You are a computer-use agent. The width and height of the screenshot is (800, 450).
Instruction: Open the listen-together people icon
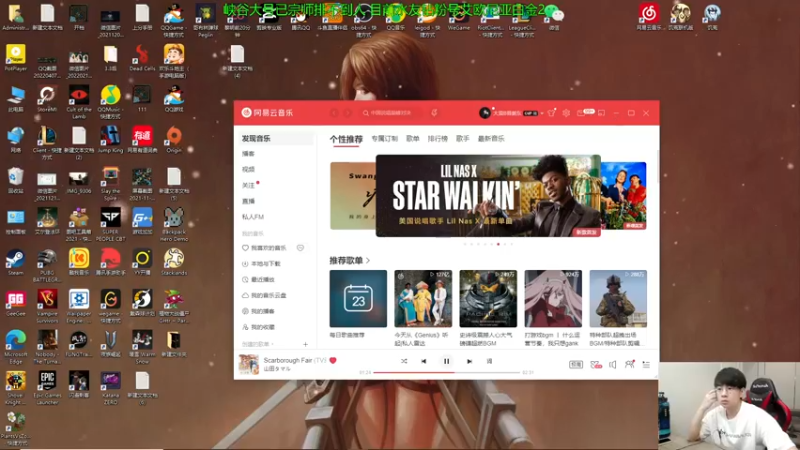[630, 364]
